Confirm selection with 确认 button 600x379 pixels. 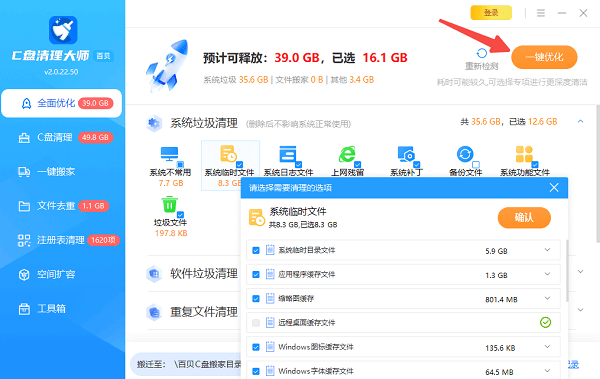point(524,218)
